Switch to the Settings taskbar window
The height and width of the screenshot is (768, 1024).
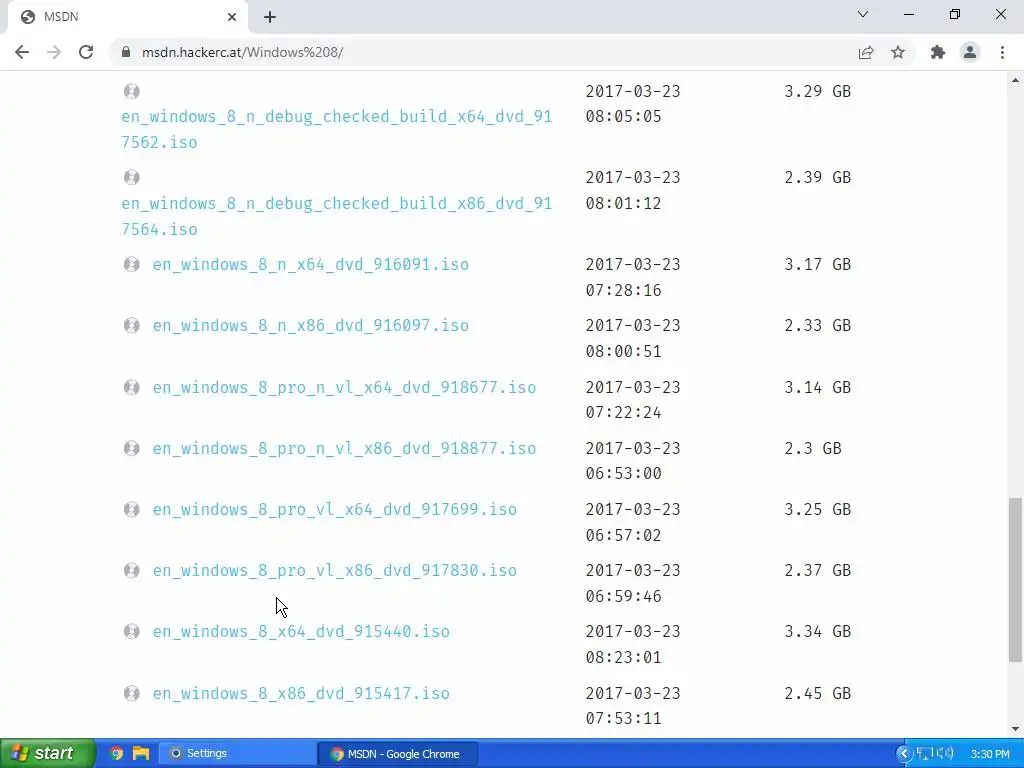pos(238,754)
